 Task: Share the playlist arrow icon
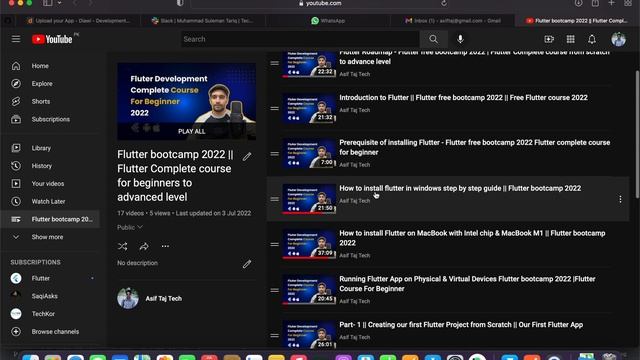pyautogui.click(x=144, y=246)
